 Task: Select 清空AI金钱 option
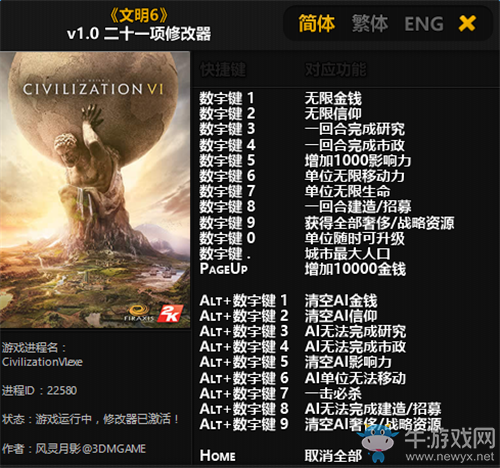click(341, 301)
